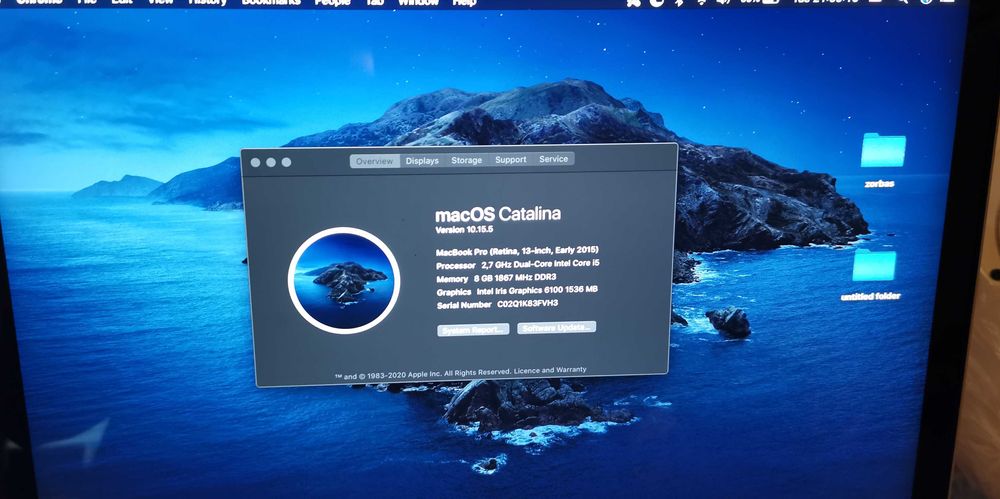Click 'MacBook Pro (Retina, 13-inch, Early 2015)' text
1000x499 pixels.
click(517, 251)
